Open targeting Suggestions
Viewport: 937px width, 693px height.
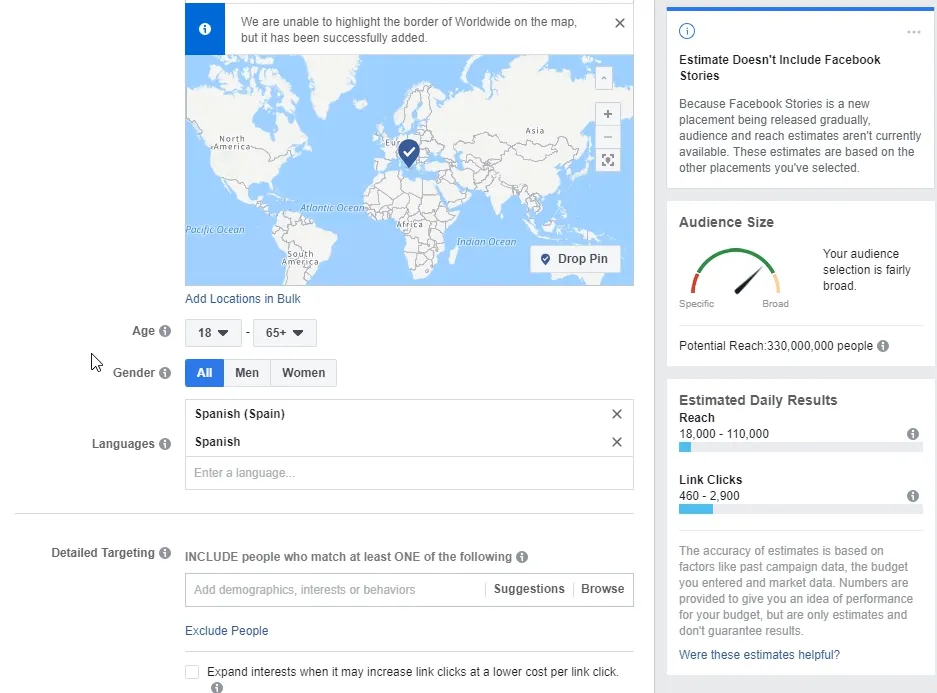(x=529, y=589)
